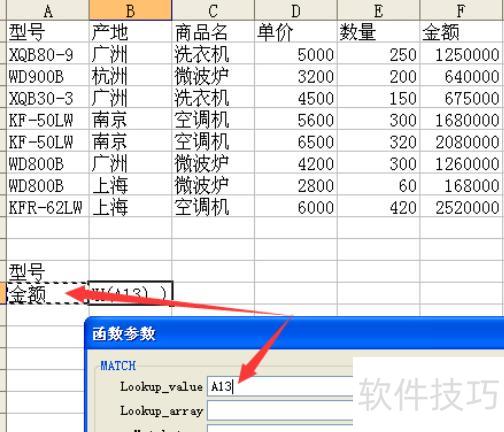Select the quantity 250 cell
504x432 pixels.
tap(378, 53)
